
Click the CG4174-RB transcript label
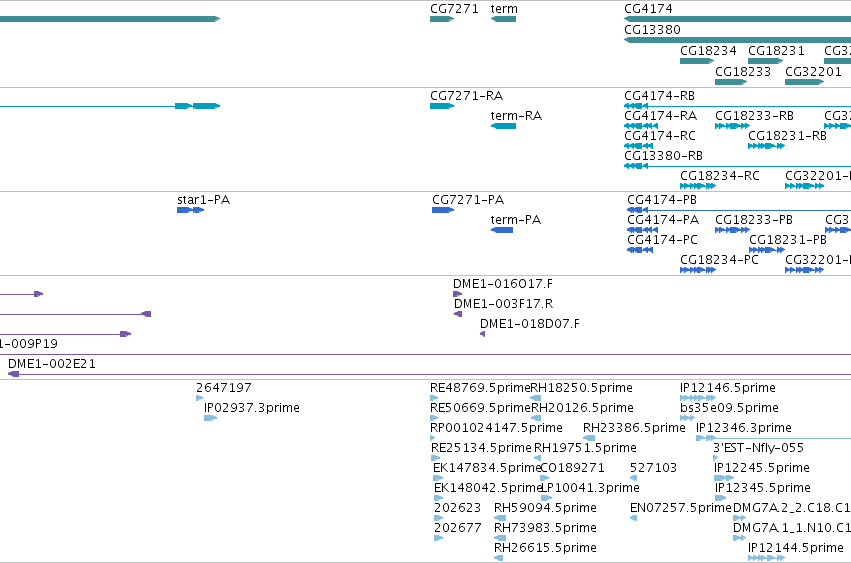pyautogui.click(x=659, y=96)
